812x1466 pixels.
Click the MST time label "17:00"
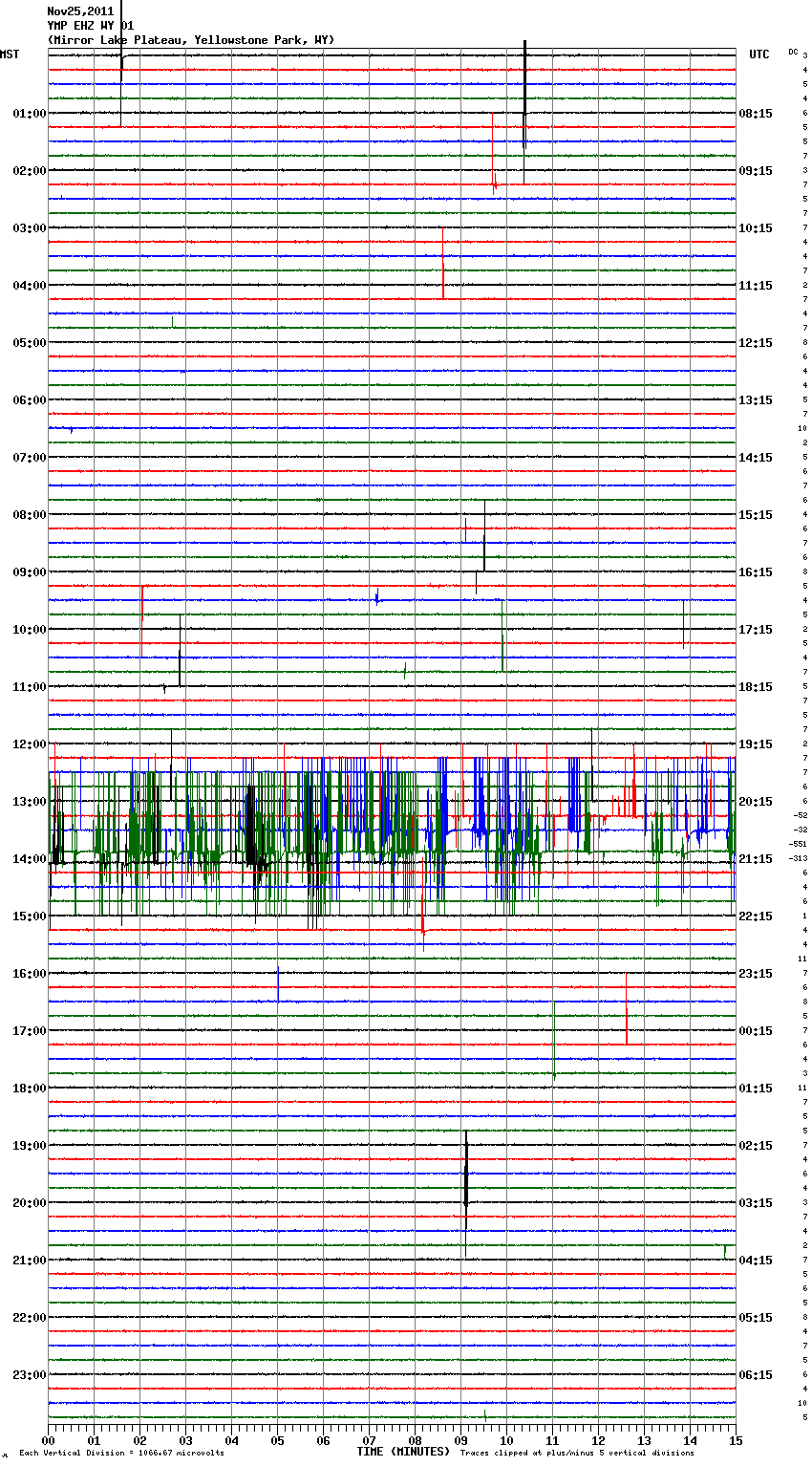click(30, 1031)
